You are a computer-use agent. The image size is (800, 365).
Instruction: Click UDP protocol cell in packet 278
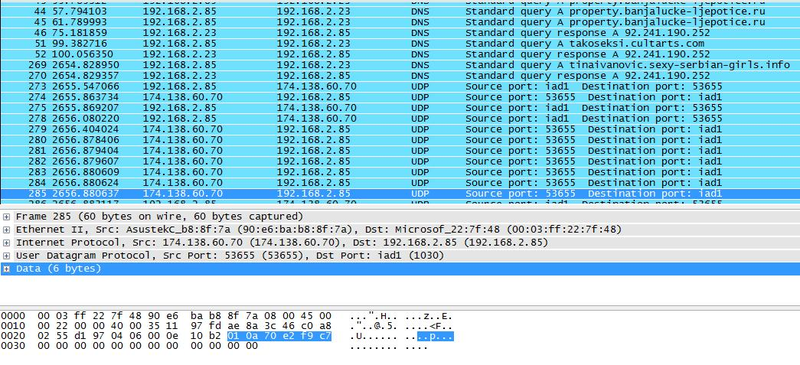420,118
